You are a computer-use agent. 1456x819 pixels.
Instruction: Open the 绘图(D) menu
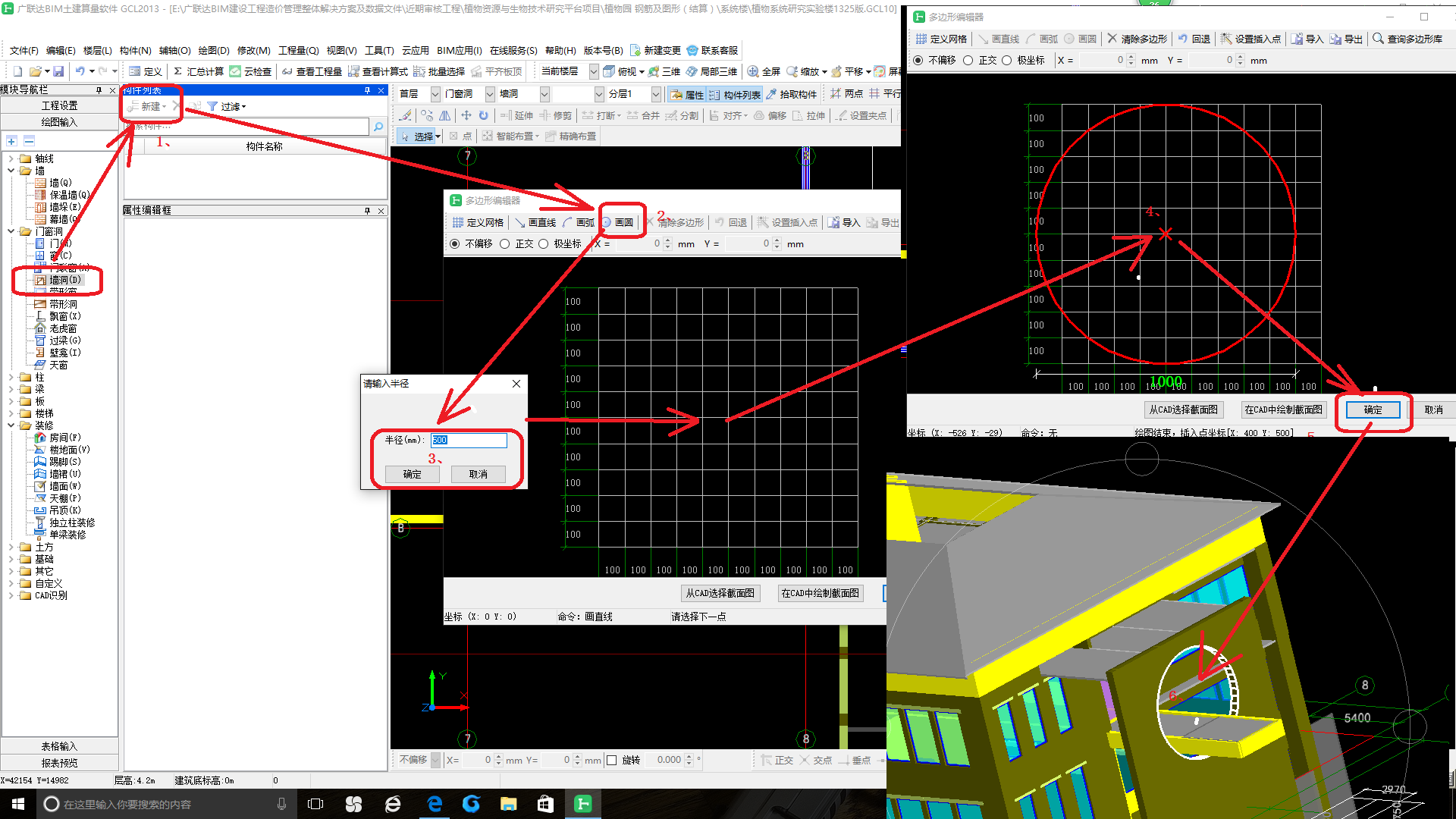pyautogui.click(x=214, y=50)
